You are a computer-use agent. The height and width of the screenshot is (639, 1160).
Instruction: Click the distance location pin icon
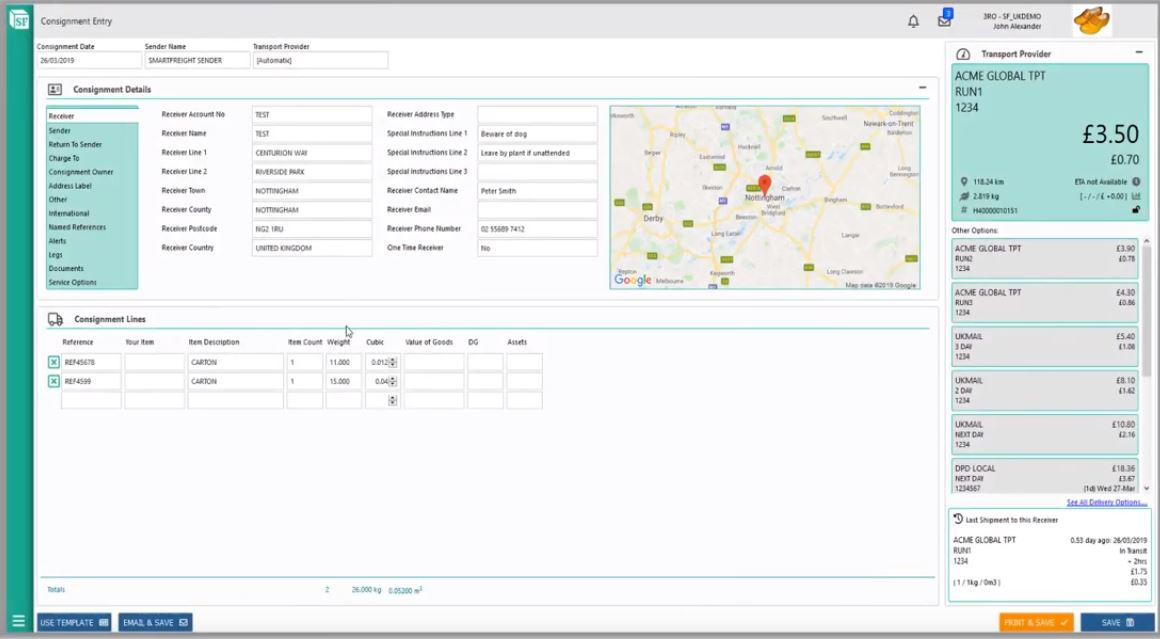(964, 182)
